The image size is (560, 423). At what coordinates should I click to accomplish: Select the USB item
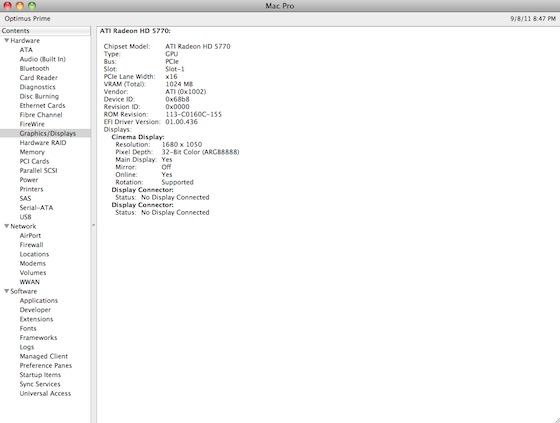click(25, 217)
